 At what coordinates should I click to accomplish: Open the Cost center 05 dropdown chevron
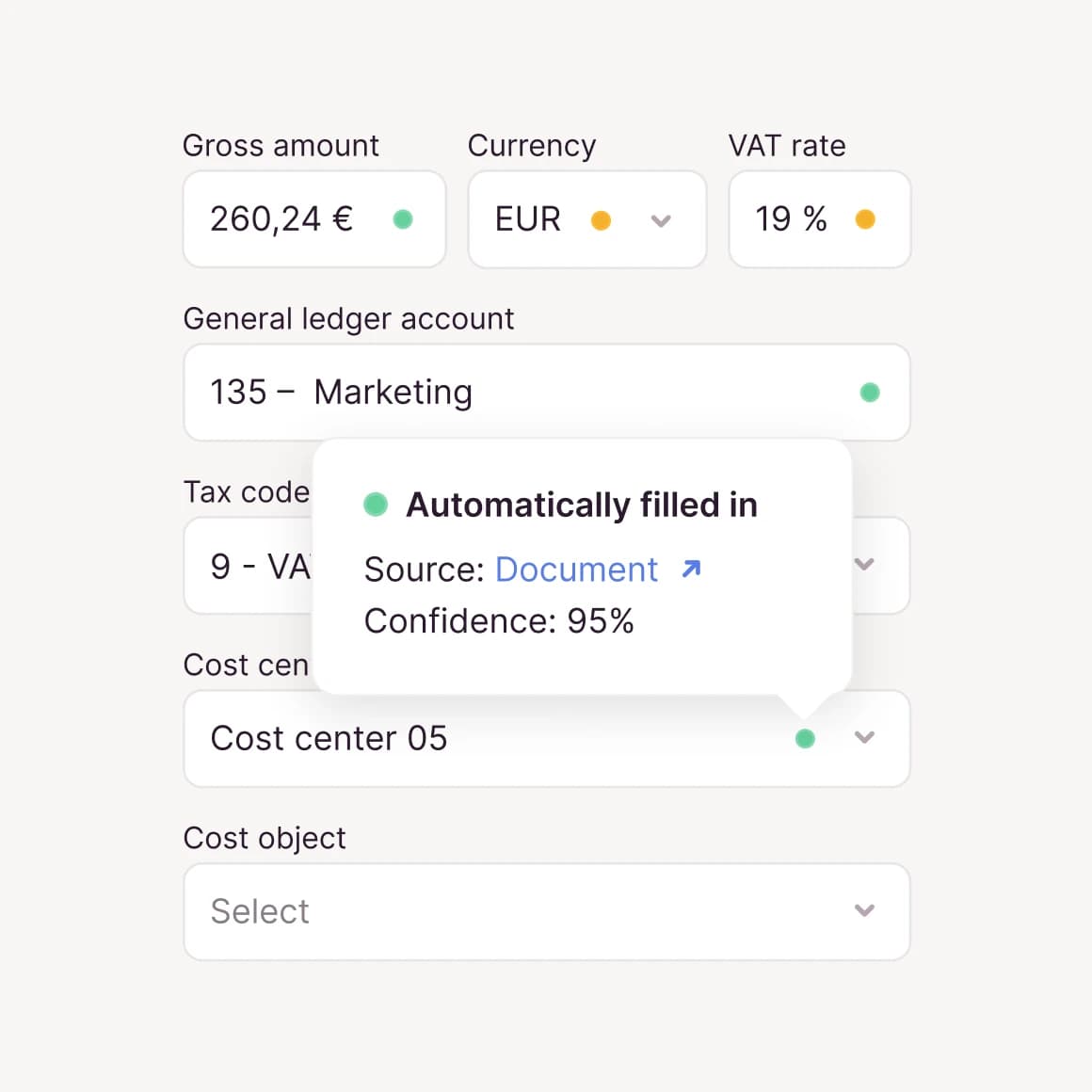click(x=864, y=738)
